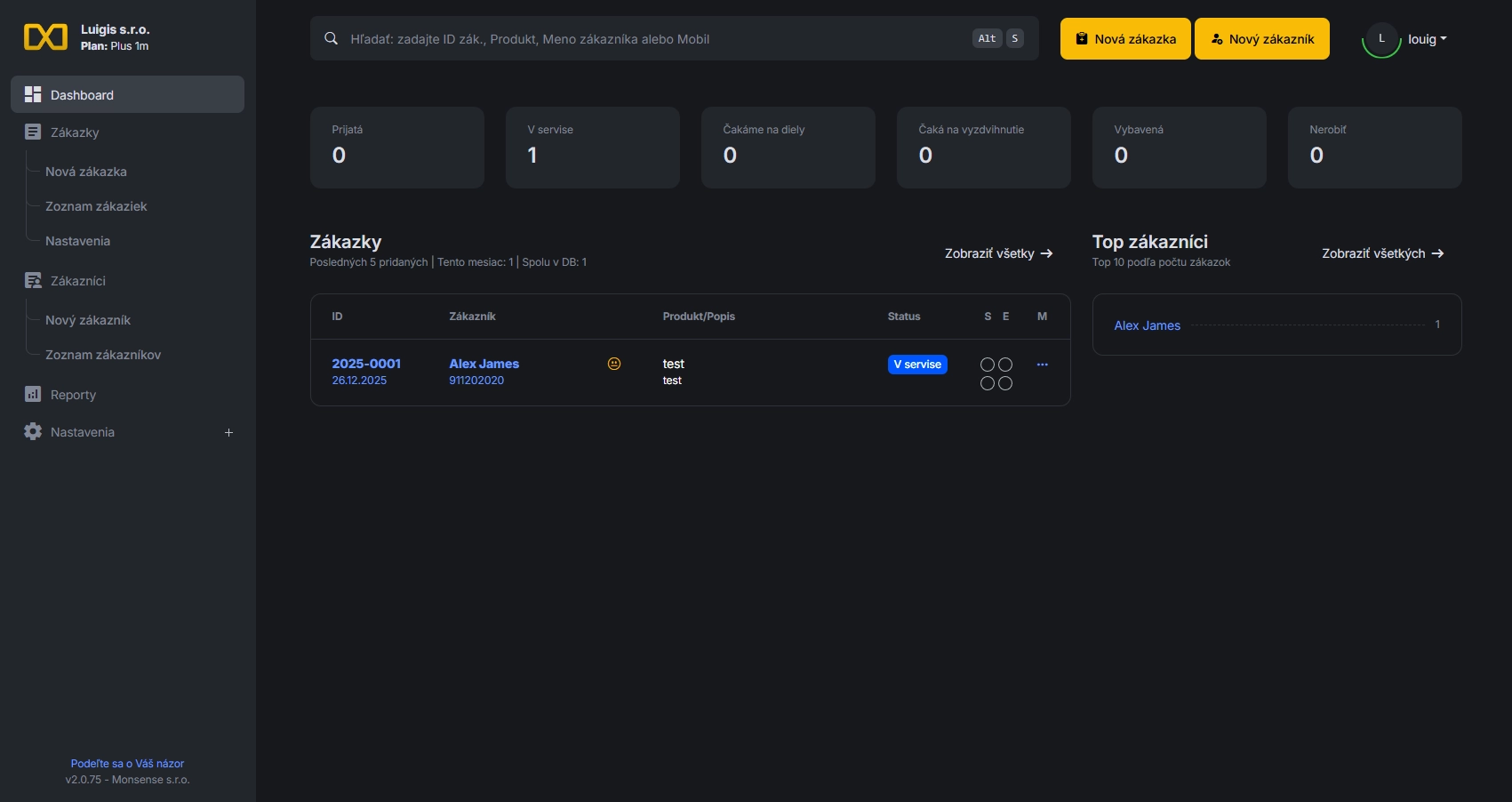Expand Nastavenia with the plus sign
Image resolution: width=1512 pixels, height=802 pixels.
(228, 432)
